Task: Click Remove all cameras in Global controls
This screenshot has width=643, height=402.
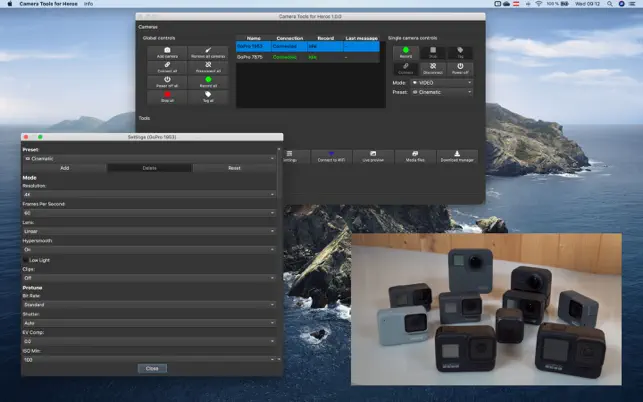Action: [x=208, y=53]
